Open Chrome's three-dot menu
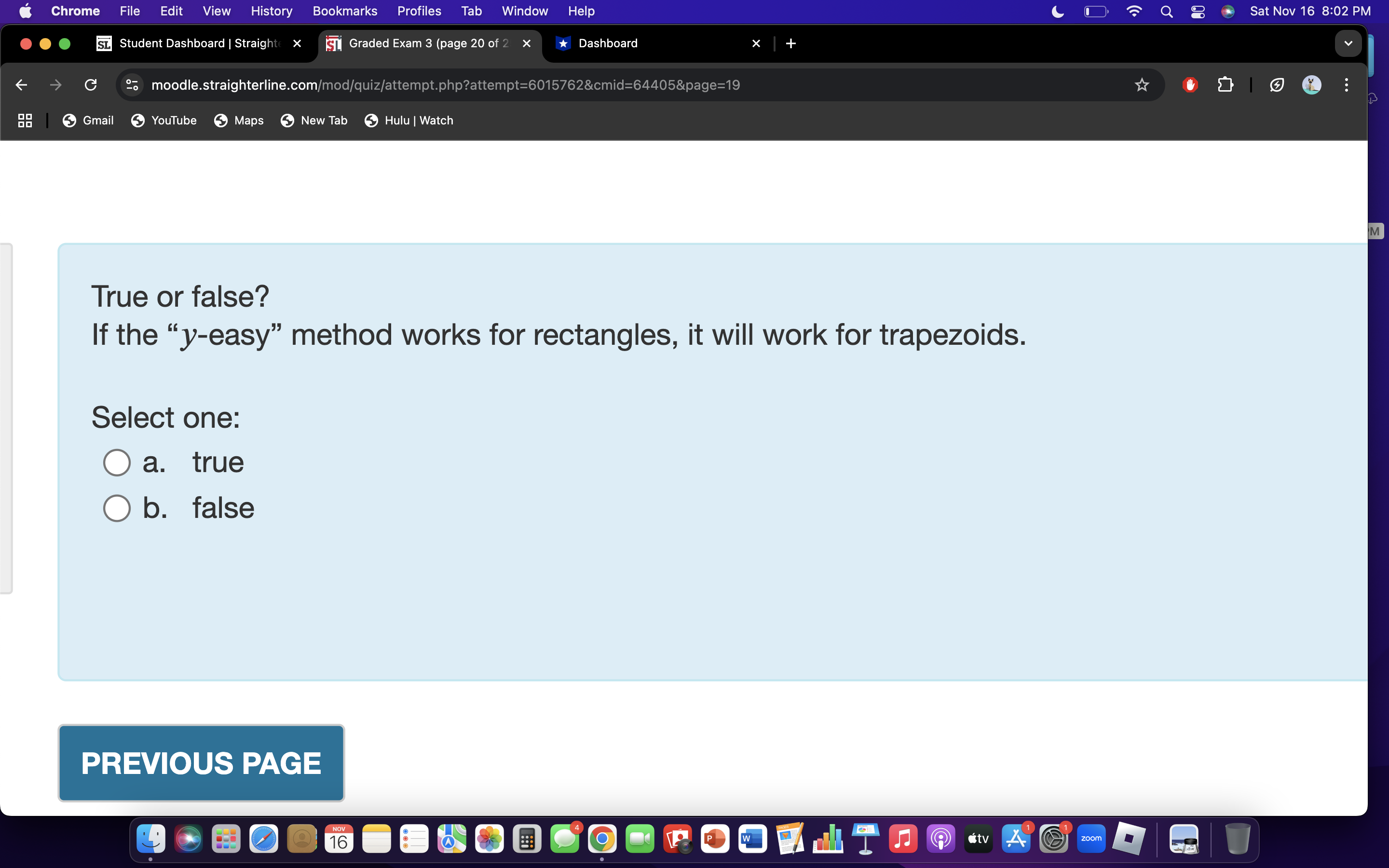The height and width of the screenshot is (868, 1389). (x=1346, y=84)
